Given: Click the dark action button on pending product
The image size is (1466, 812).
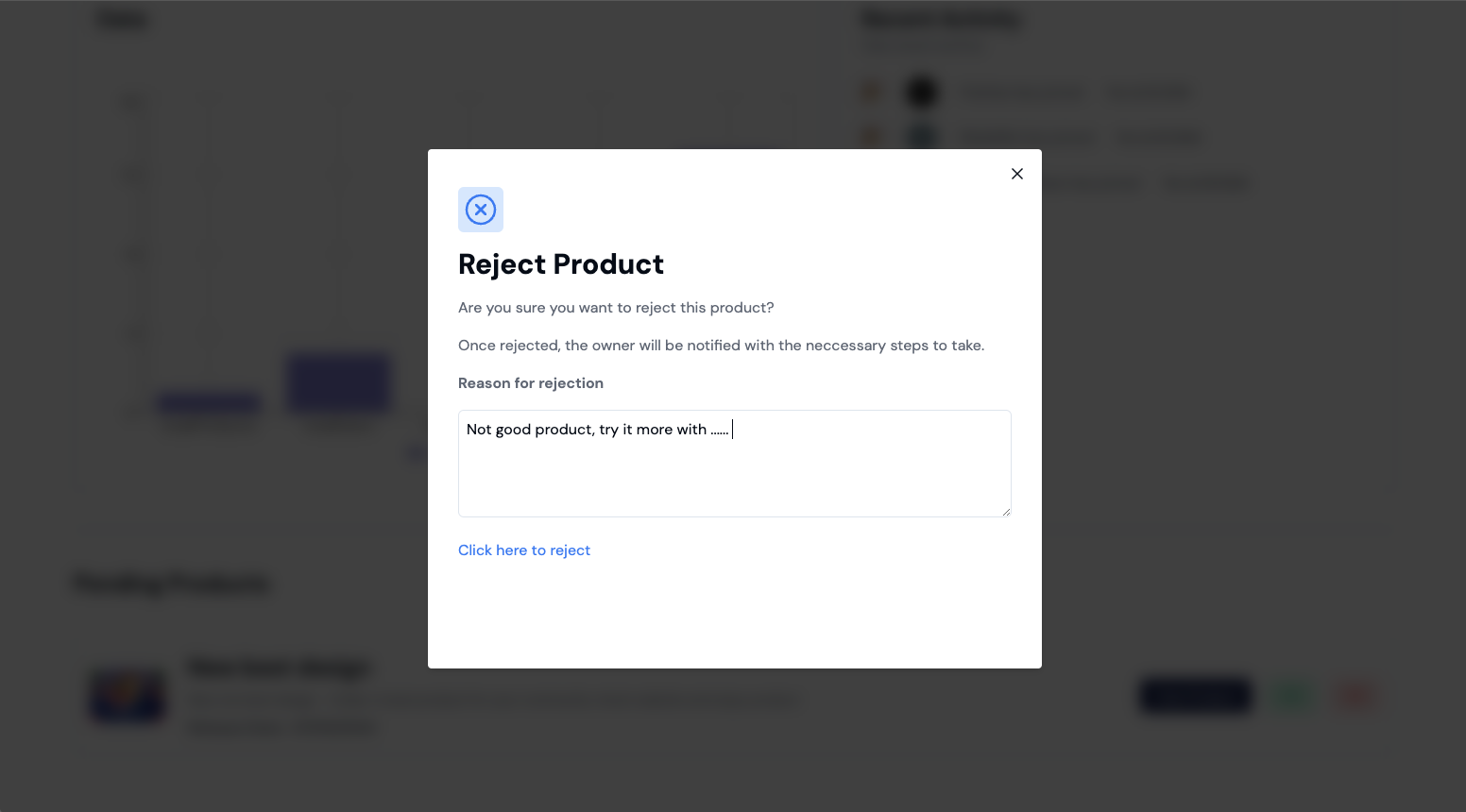Looking at the screenshot, I should coord(1195,695).
